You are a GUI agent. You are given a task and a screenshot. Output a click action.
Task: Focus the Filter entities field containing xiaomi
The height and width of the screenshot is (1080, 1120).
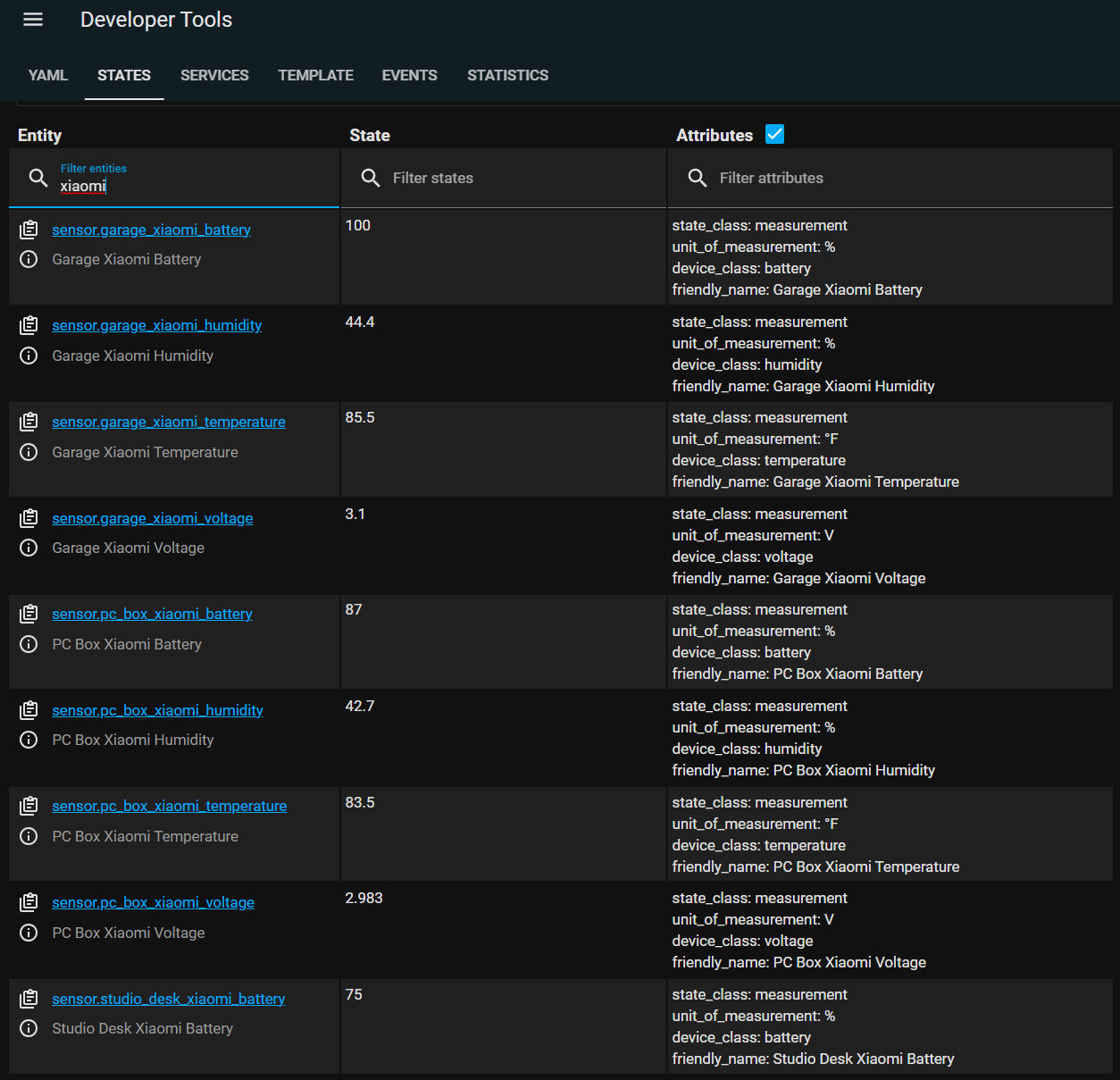174,179
